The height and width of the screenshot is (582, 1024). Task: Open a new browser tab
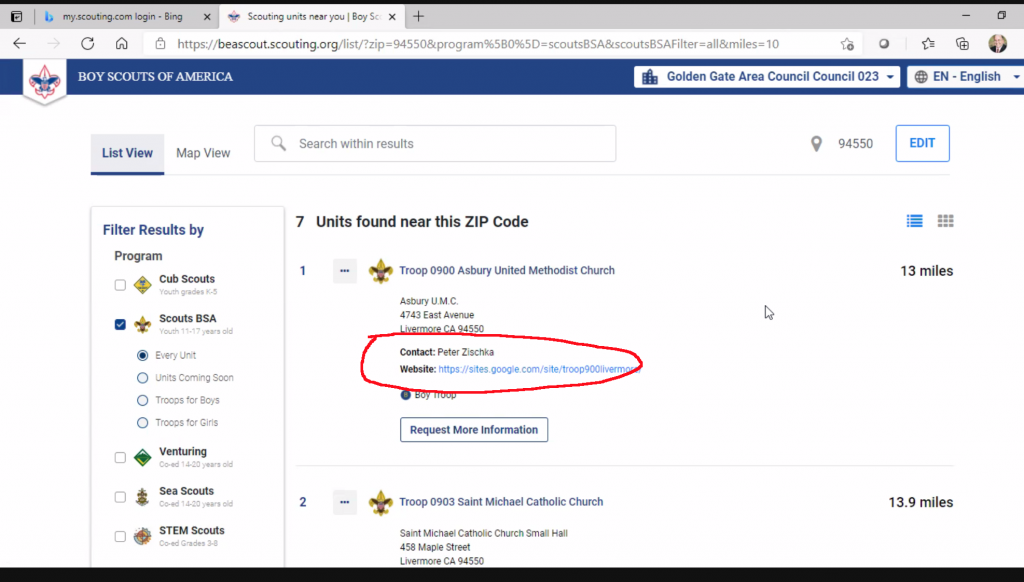(418, 16)
